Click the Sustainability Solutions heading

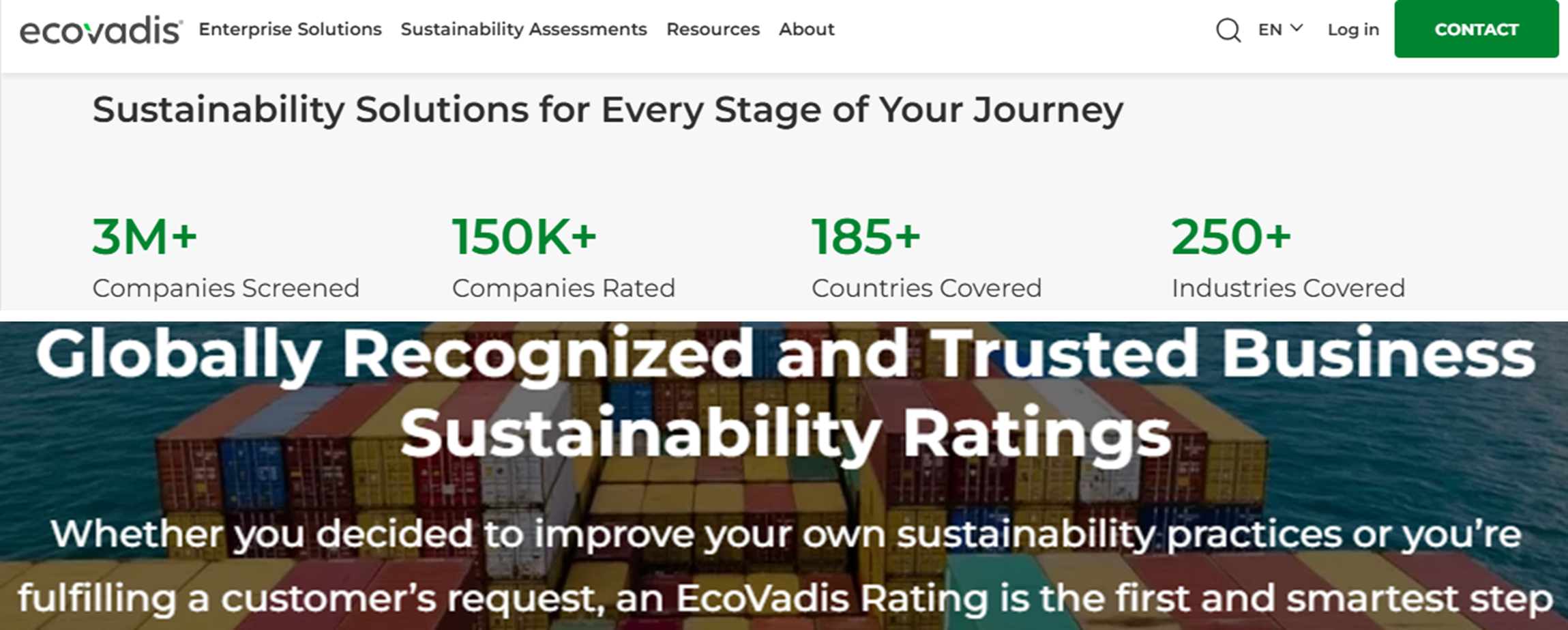pos(607,110)
